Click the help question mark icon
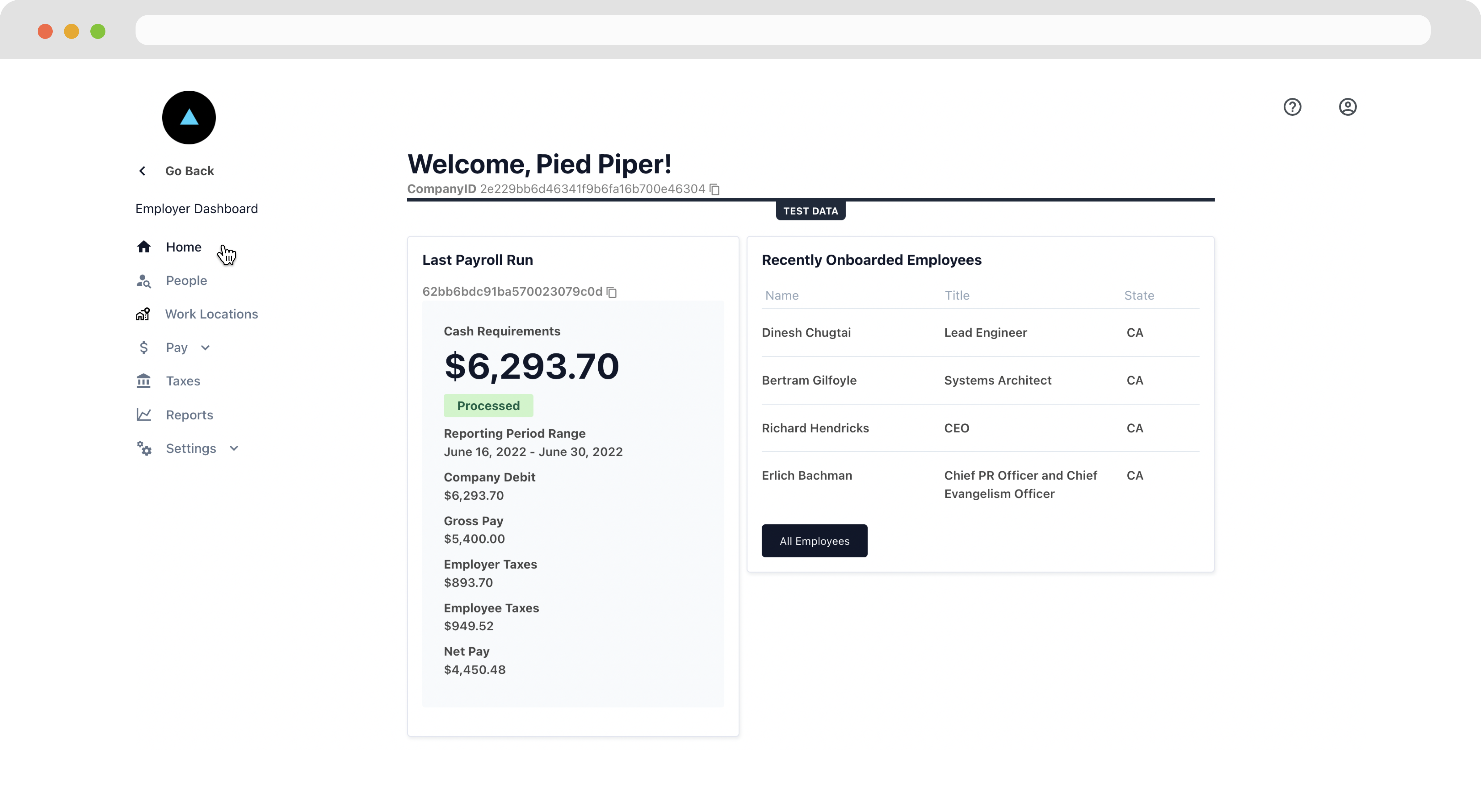Image resolution: width=1481 pixels, height=812 pixels. [x=1292, y=107]
